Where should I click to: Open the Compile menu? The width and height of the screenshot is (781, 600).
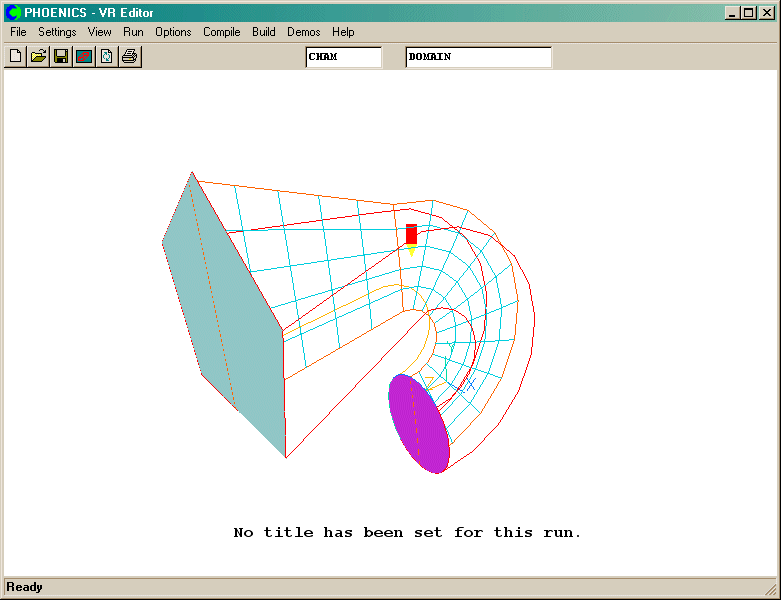click(222, 32)
